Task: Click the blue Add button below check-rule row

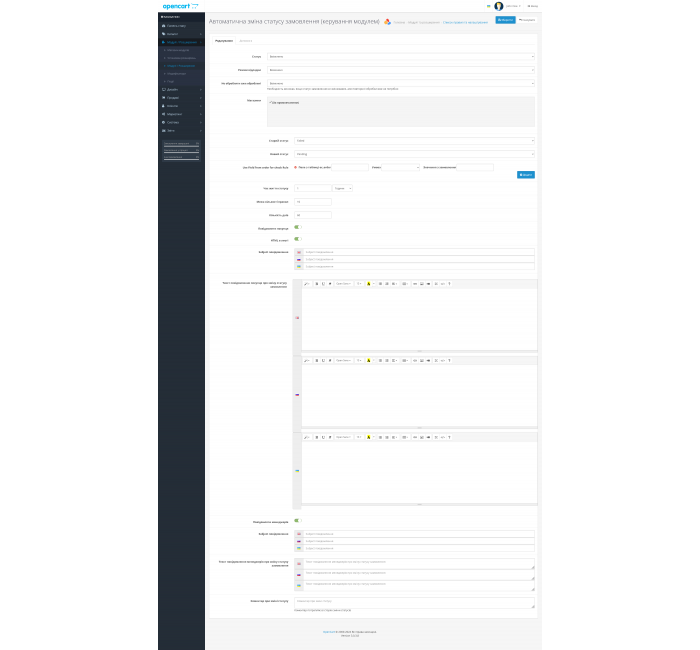Action: [526, 175]
